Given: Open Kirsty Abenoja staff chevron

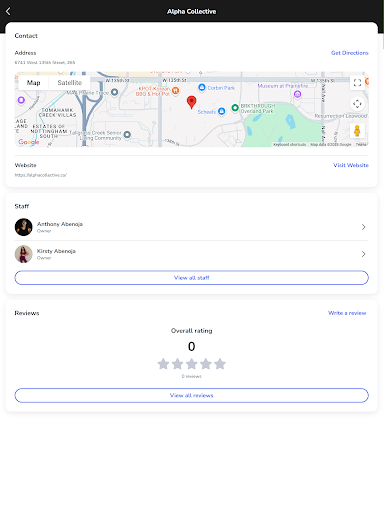Looking at the screenshot, I should coord(363,254).
